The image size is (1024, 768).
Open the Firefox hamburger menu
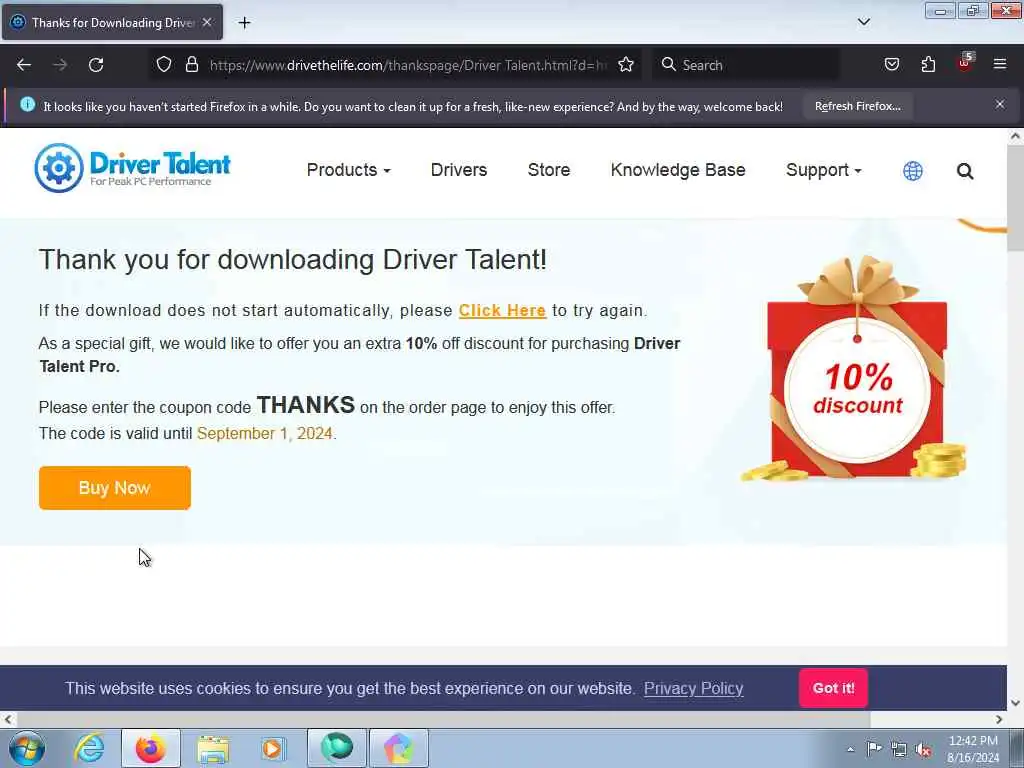point(1000,64)
